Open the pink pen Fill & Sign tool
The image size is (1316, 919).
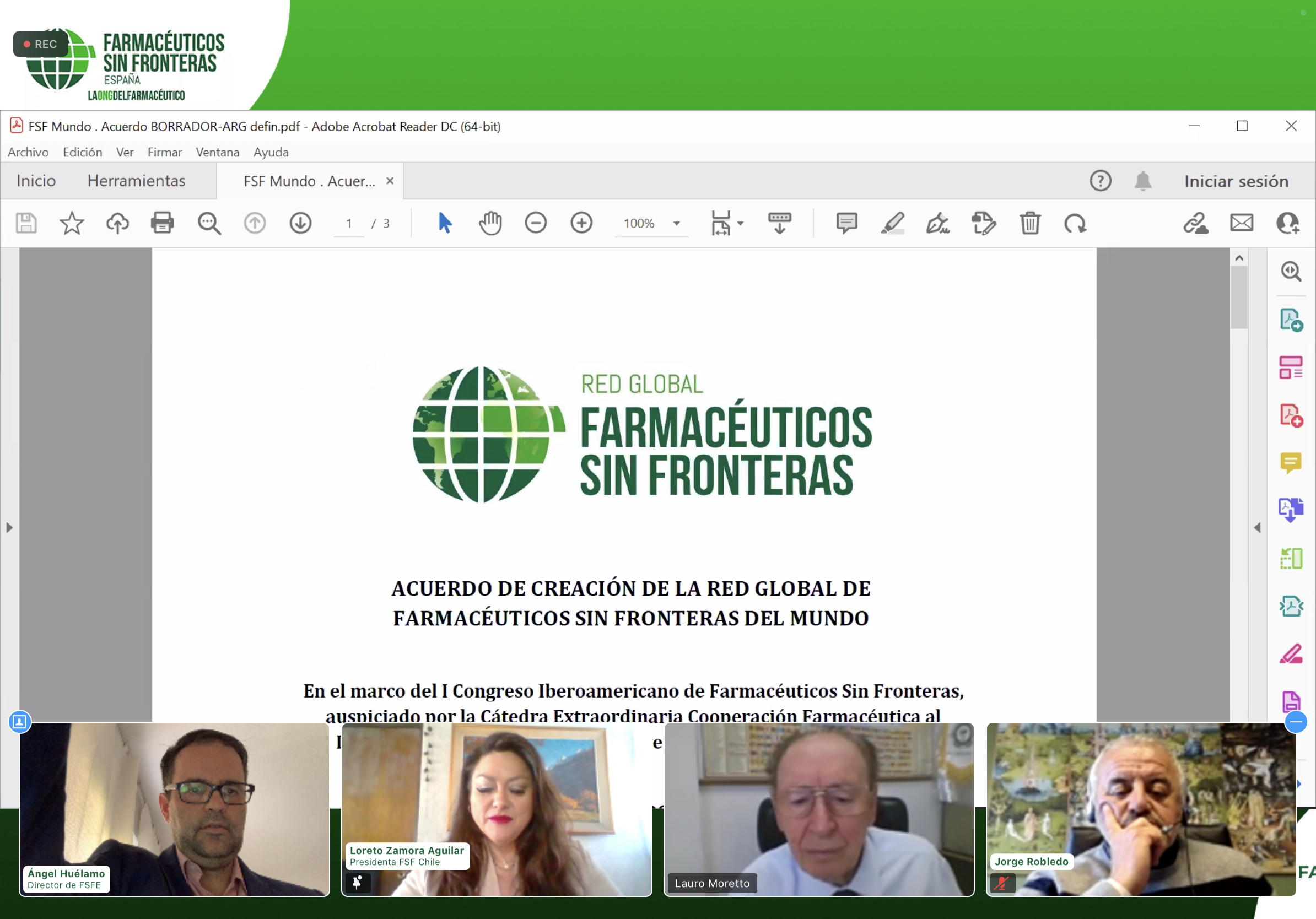(1291, 654)
